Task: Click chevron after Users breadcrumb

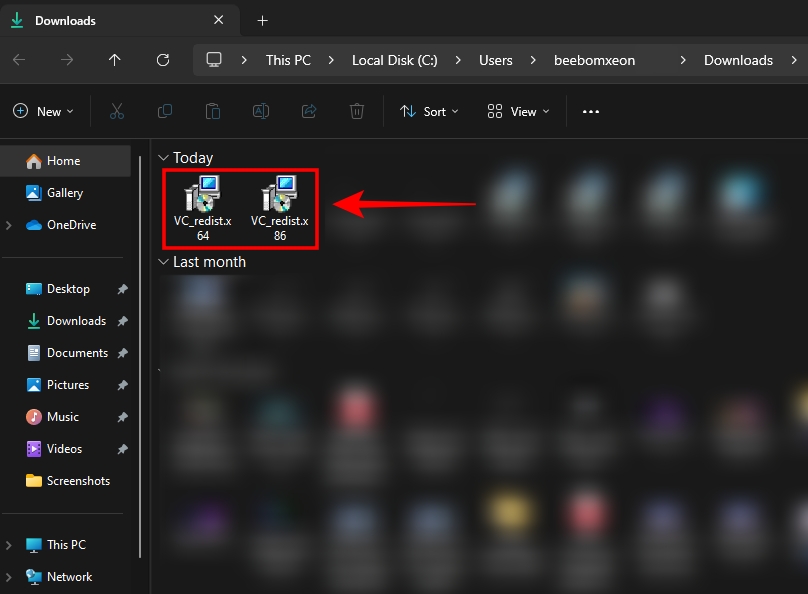Action: pyautogui.click(x=533, y=60)
